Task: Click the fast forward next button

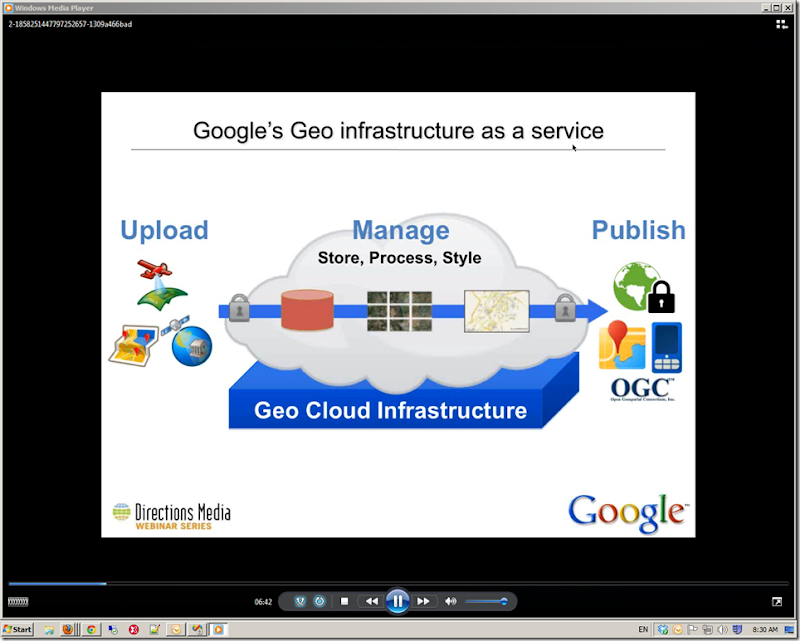Action: [423, 601]
